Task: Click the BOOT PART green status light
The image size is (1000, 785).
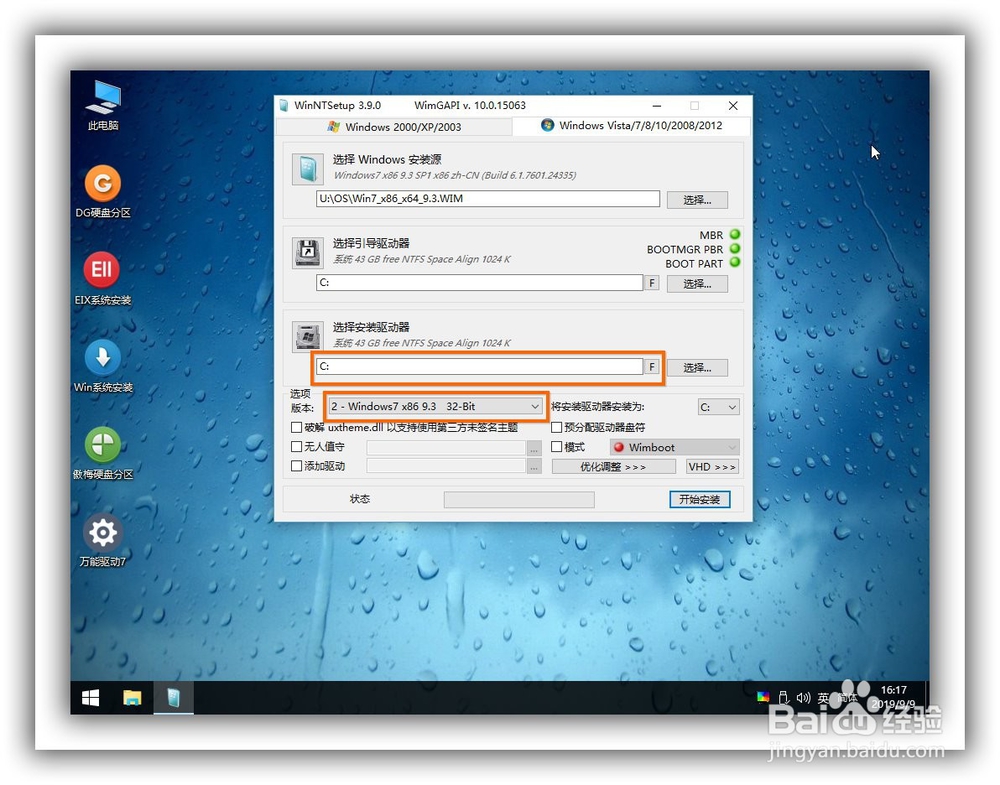Action: [x=735, y=263]
